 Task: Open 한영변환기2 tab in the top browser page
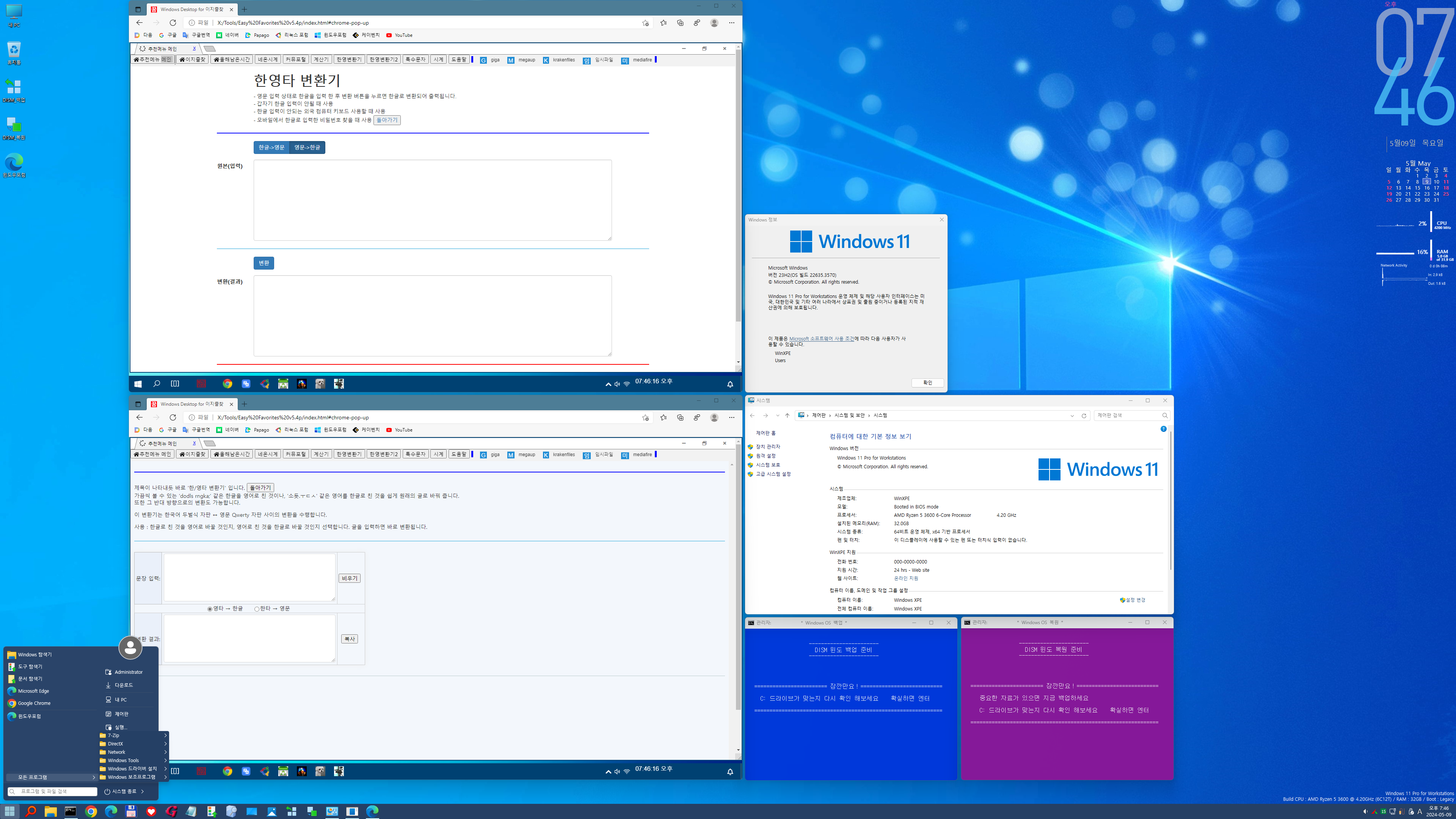pos(384,60)
